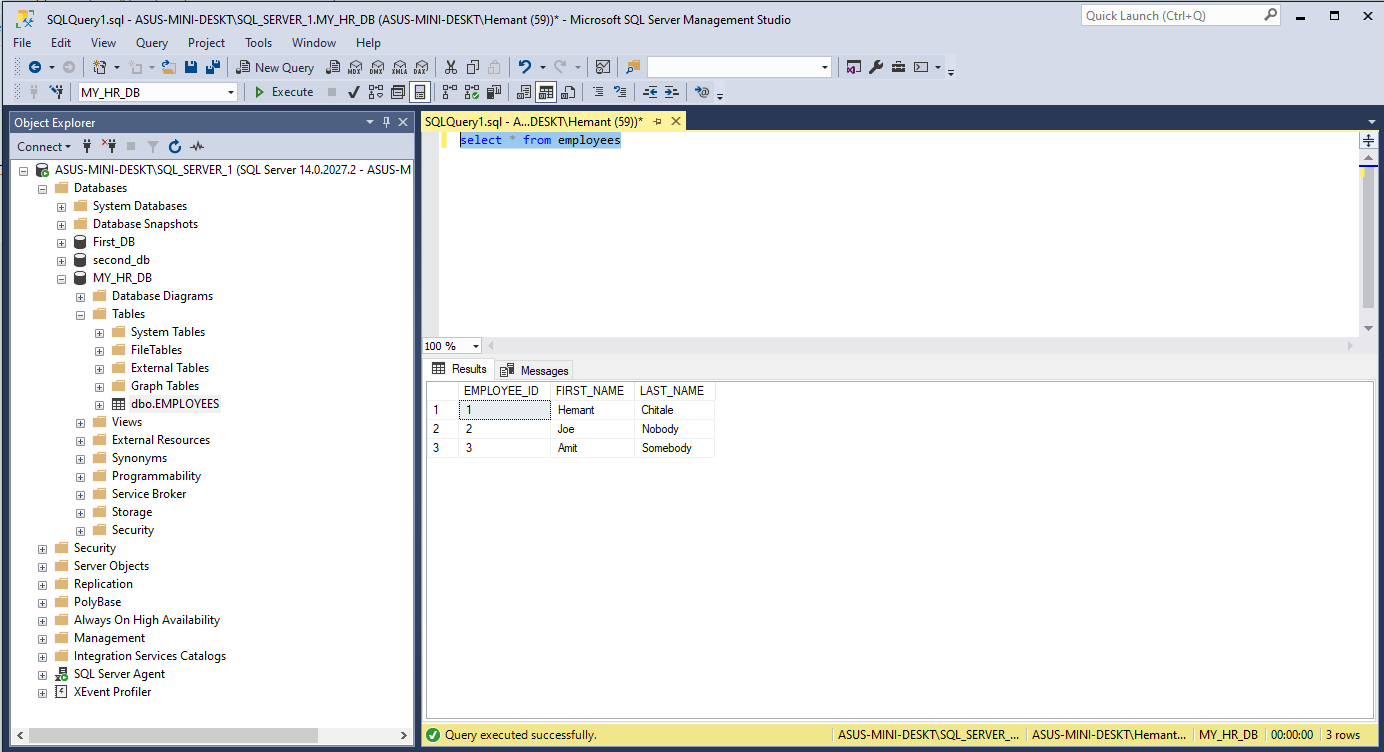Click the New Query button
This screenshot has width=1384, height=752.
click(x=275, y=67)
